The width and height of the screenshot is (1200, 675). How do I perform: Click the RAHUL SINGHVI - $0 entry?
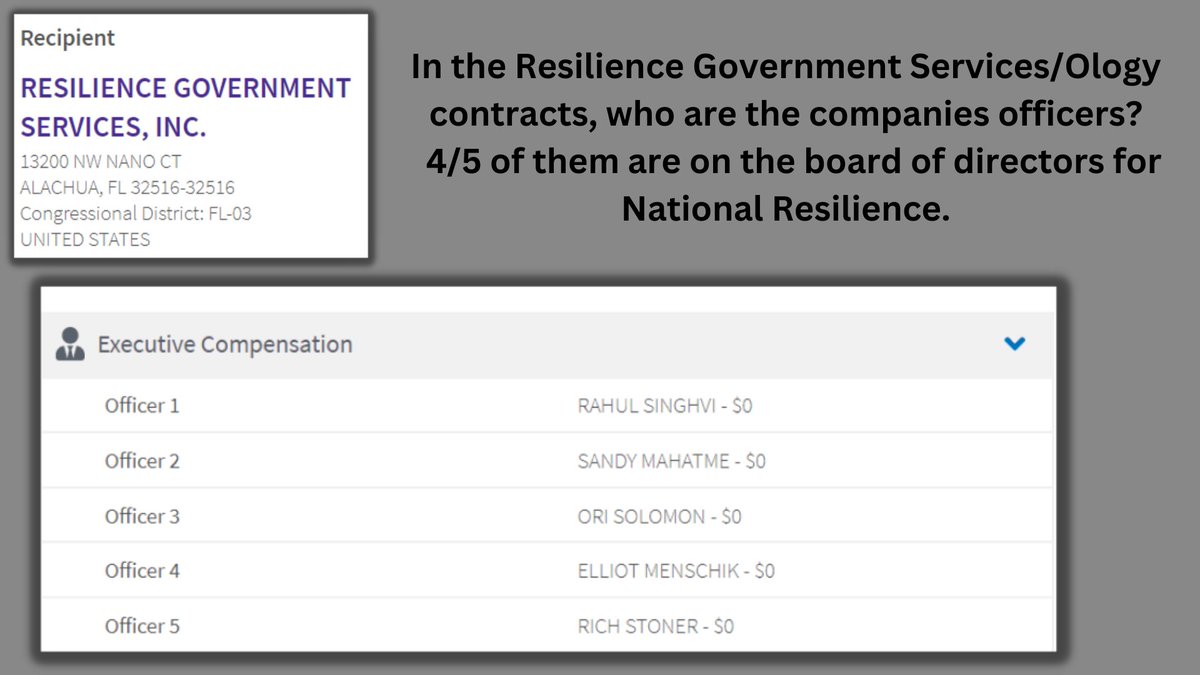[x=664, y=406]
